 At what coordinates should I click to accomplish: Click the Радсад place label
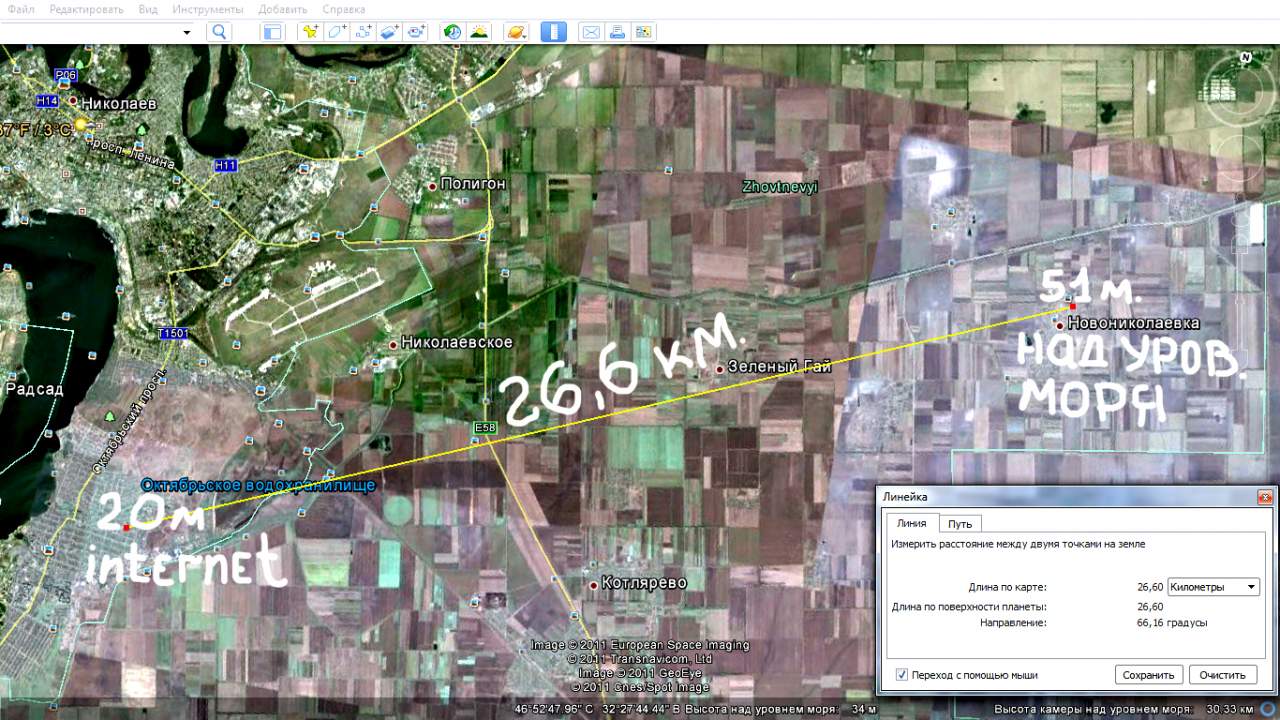pos(34,389)
